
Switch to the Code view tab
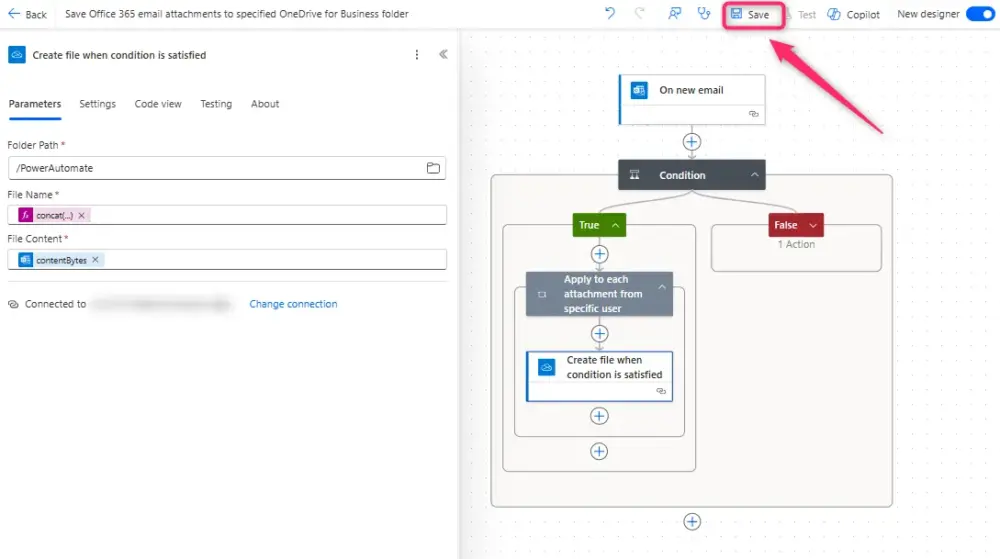(158, 104)
